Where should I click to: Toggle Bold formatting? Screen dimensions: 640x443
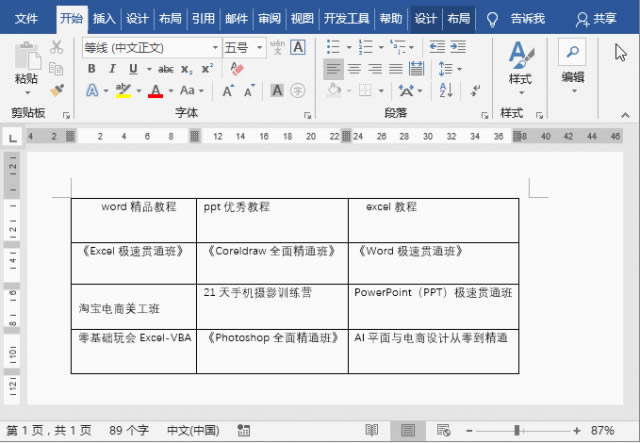pos(91,69)
